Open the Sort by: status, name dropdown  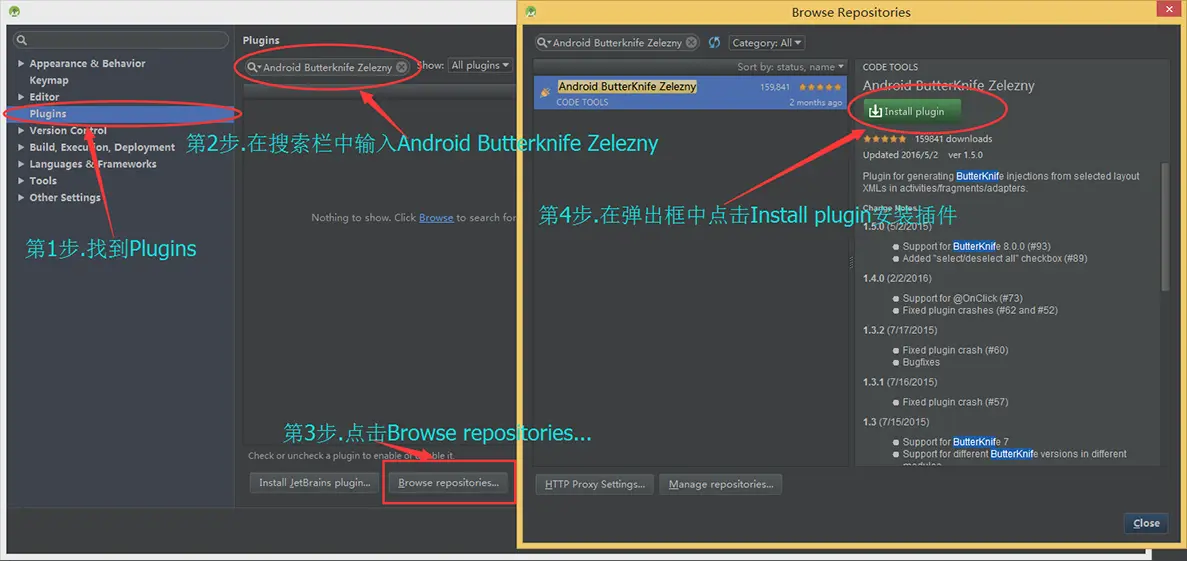click(x=790, y=67)
